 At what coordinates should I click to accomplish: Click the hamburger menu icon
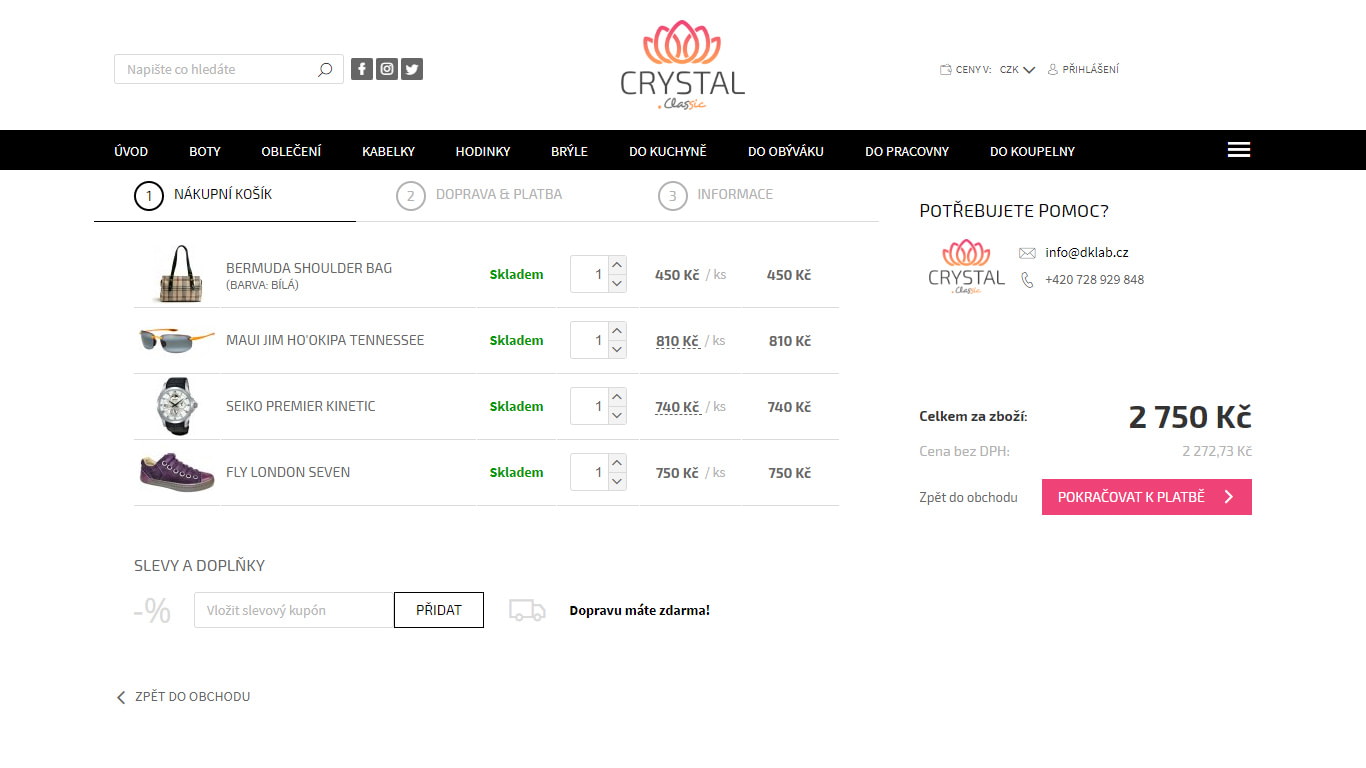pyautogui.click(x=1239, y=150)
